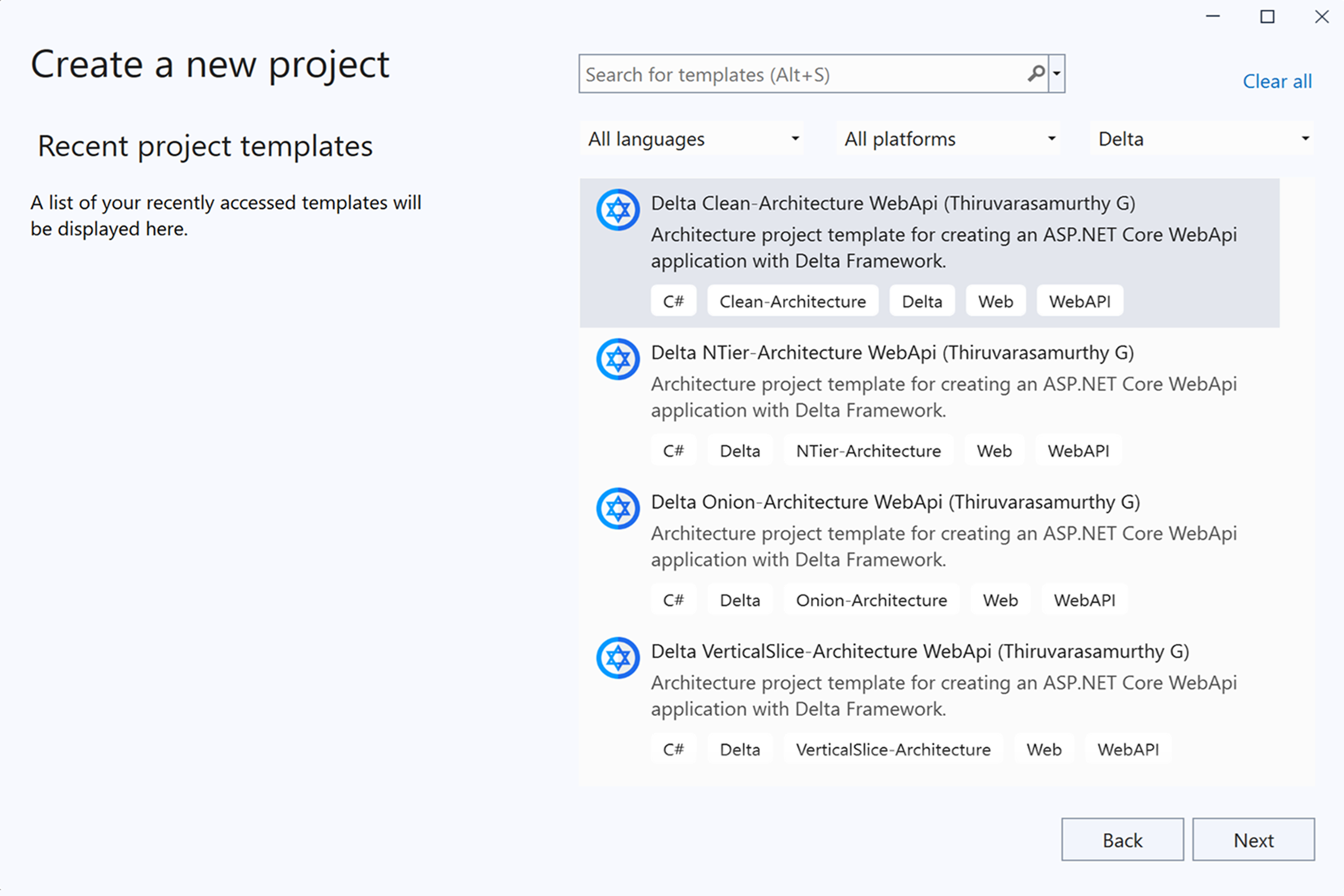
Task: Open the Delta project type dropdown
Action: (x=1203, y=139)
